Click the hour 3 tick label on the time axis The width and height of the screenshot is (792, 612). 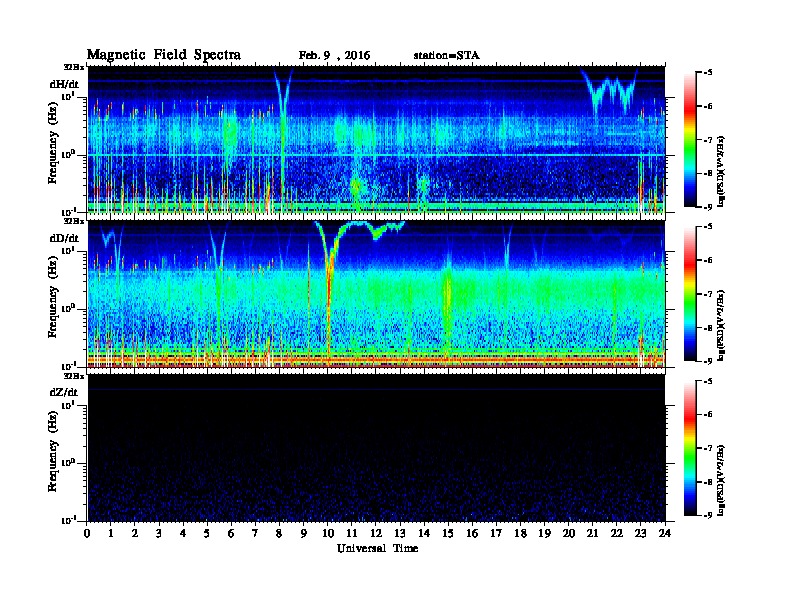tap(159, 533)
